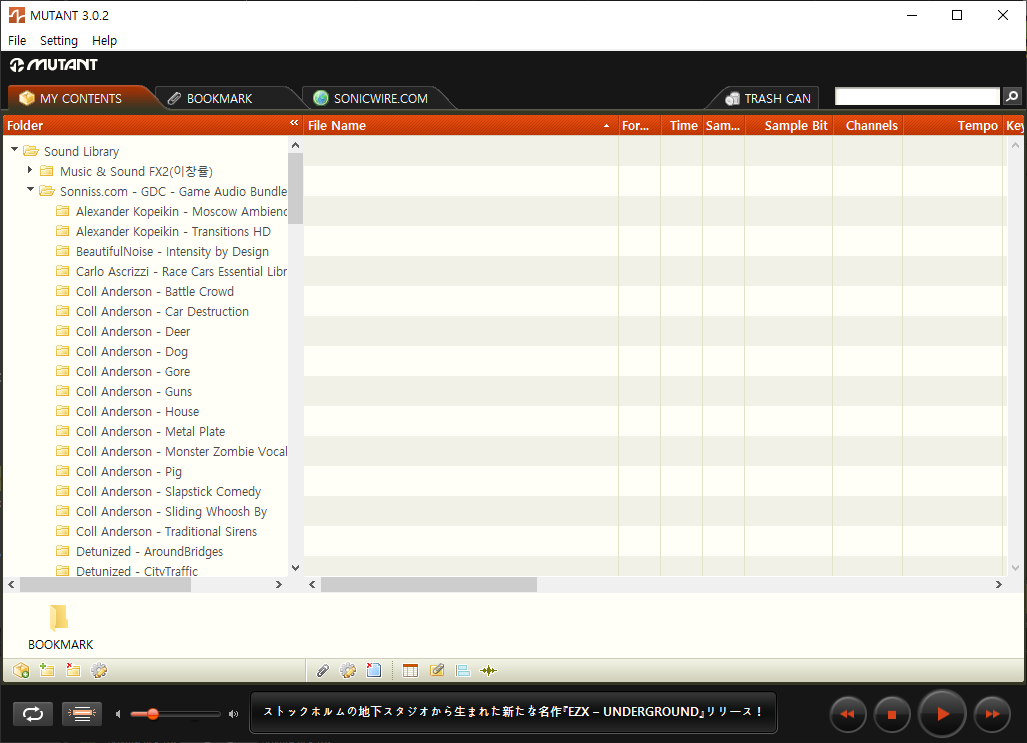Create a new folder with plus icon
The image size is (1027, 743).
[47, 670]
